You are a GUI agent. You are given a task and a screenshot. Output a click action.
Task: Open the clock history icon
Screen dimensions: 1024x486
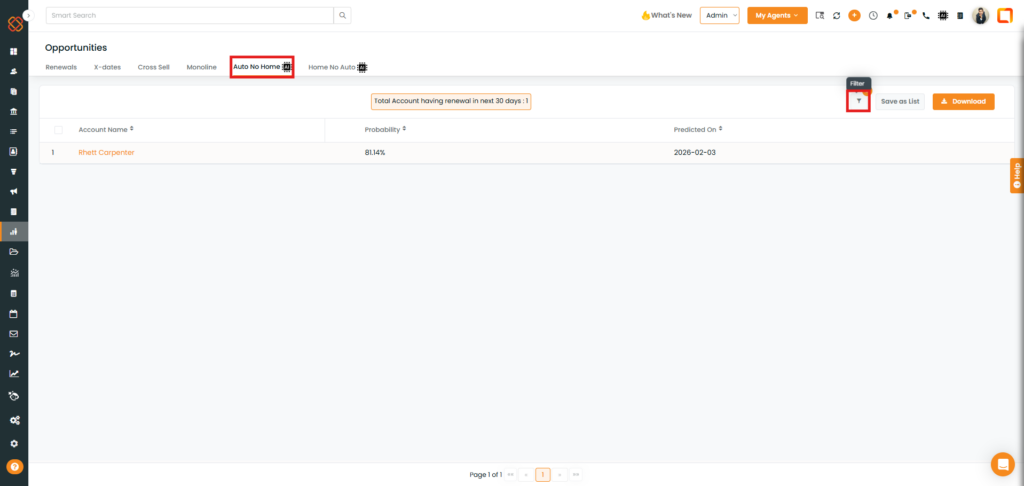(872, 16)
